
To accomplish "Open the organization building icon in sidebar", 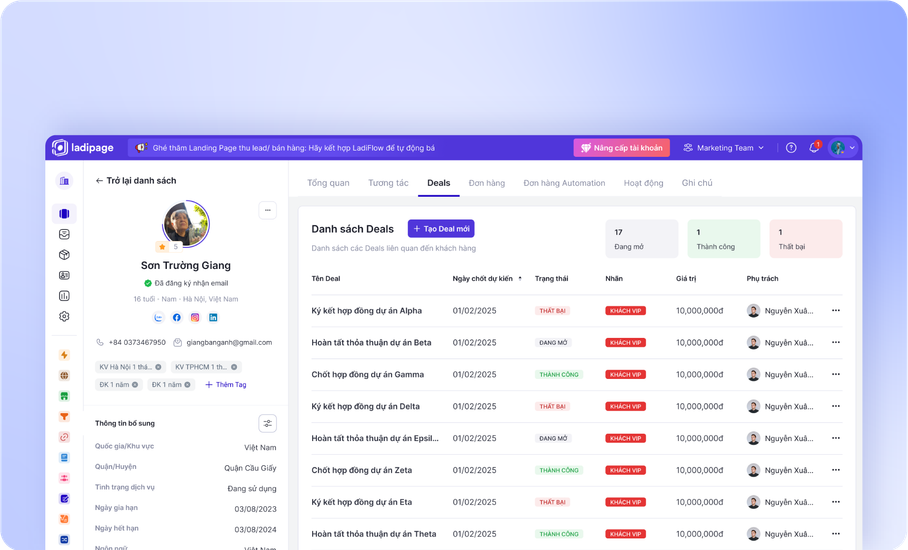I will pyautogui.click(x=64, y=181).
